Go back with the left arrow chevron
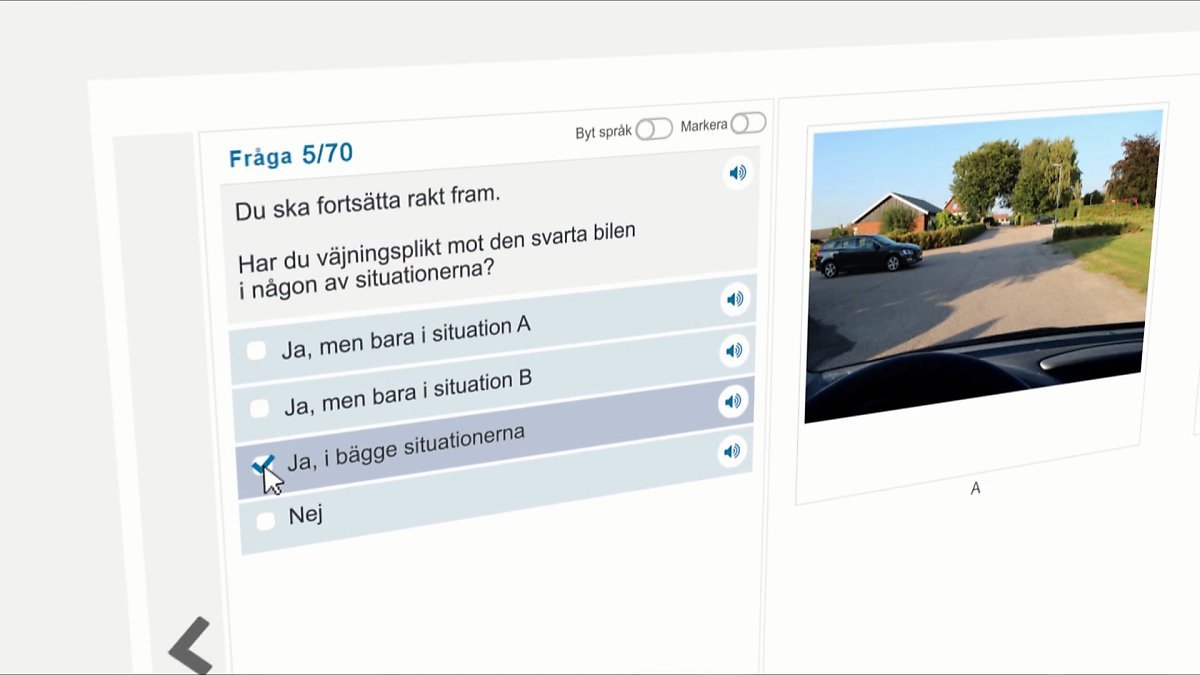The width and height of the screenshot is (1200, 675). pos(190,645)
